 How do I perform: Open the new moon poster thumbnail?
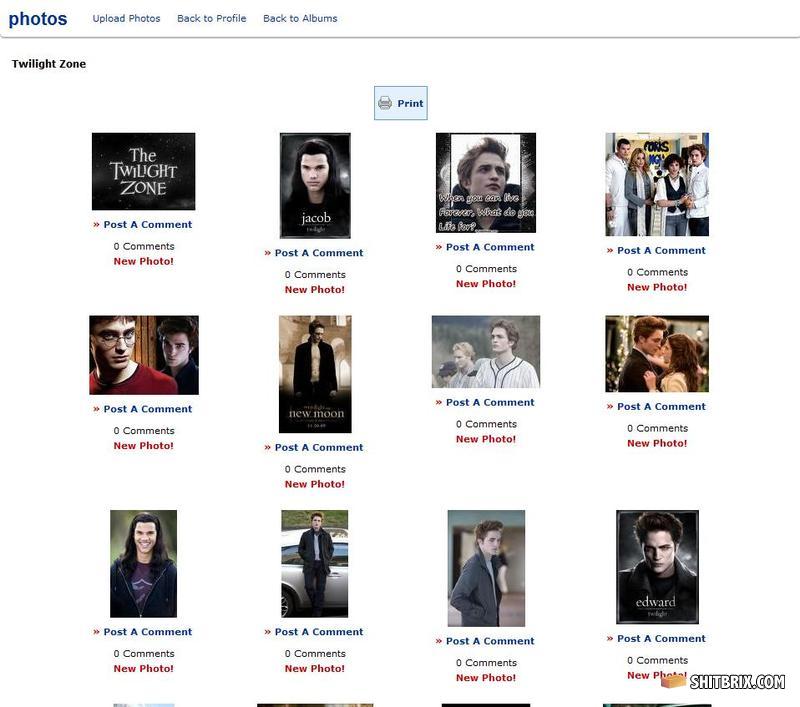click(x=315, y=374)
